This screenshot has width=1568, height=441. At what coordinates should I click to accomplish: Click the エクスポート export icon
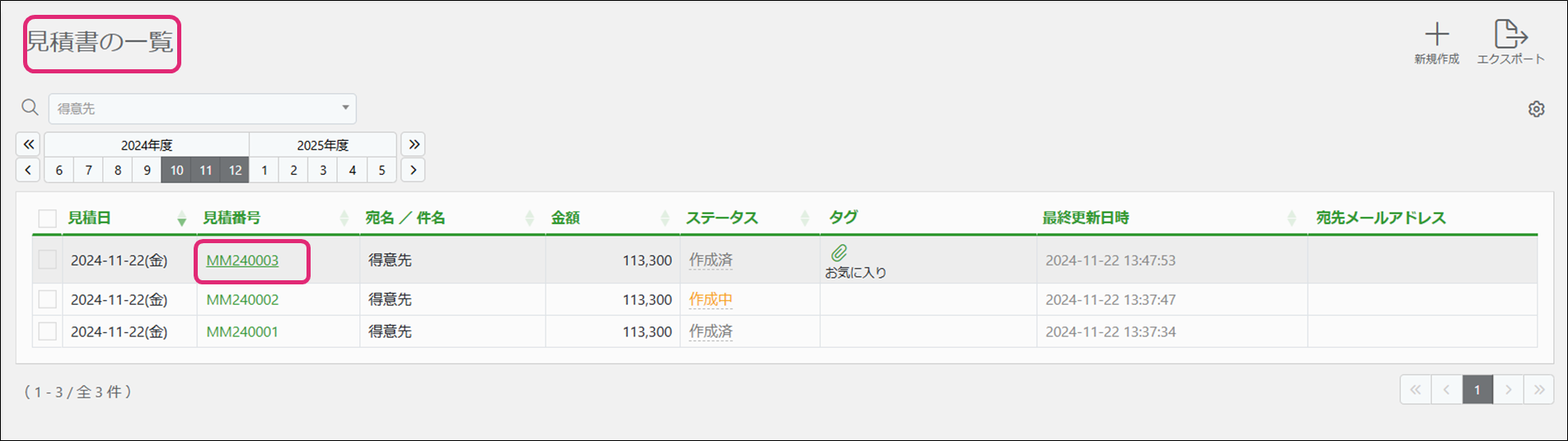click(x=1510, y=35)
